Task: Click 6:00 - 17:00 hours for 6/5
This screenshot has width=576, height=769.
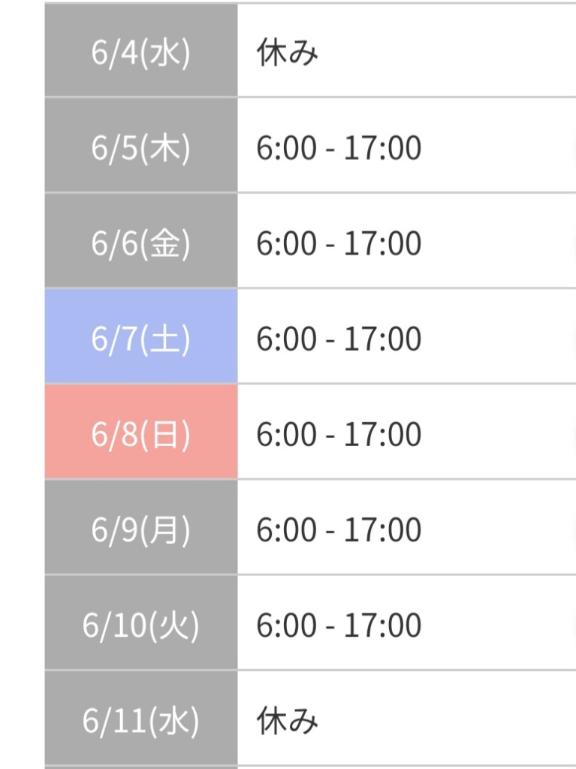Action: tap(339, 148)
